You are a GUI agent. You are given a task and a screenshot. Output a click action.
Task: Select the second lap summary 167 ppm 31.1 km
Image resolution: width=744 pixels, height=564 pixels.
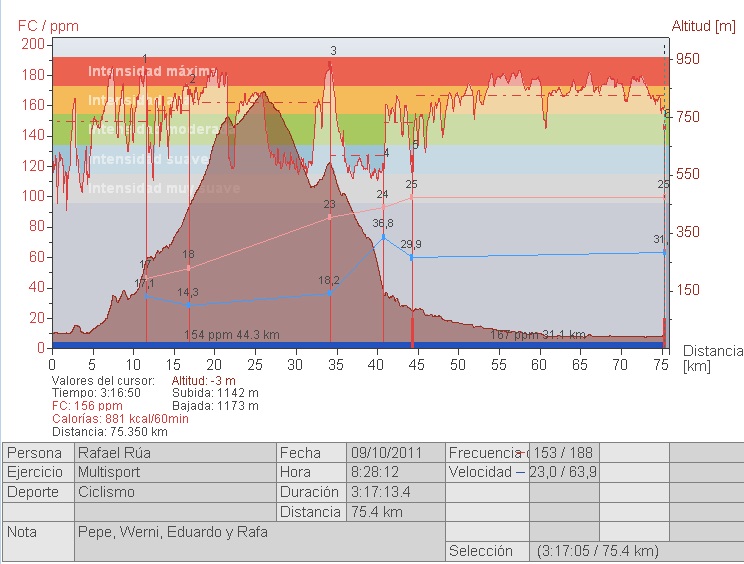538,334
